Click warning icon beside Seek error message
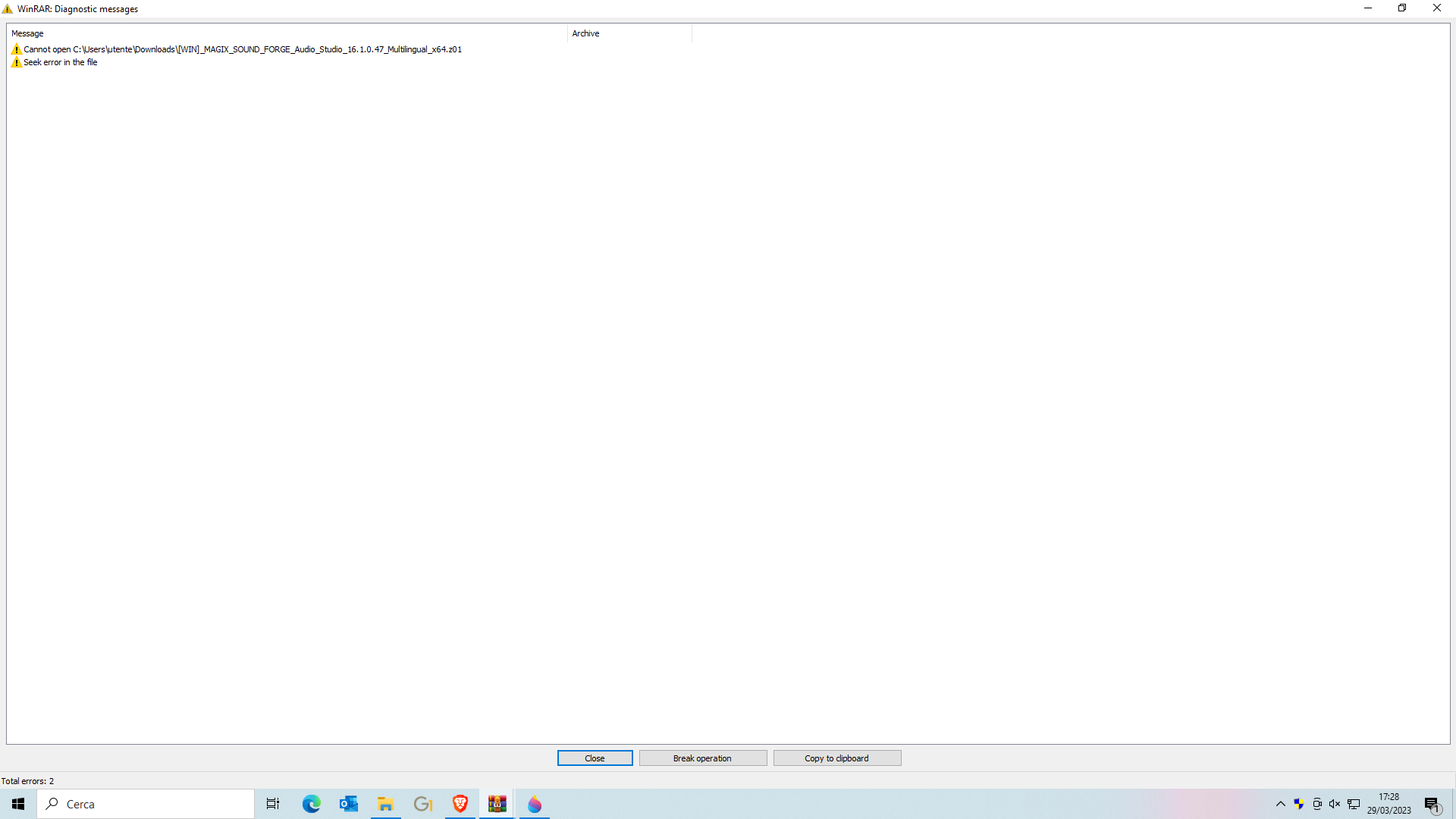 tap(17, 62)
